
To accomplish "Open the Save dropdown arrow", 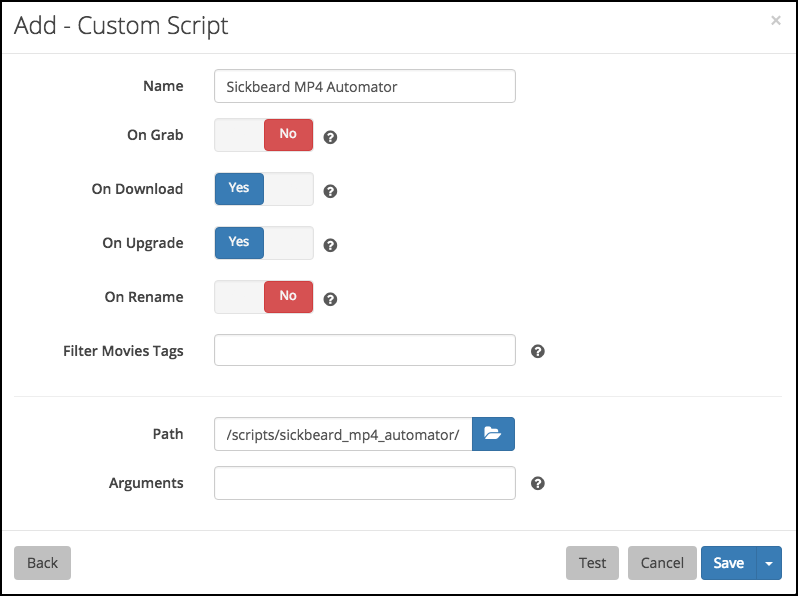I will point(769,563).
